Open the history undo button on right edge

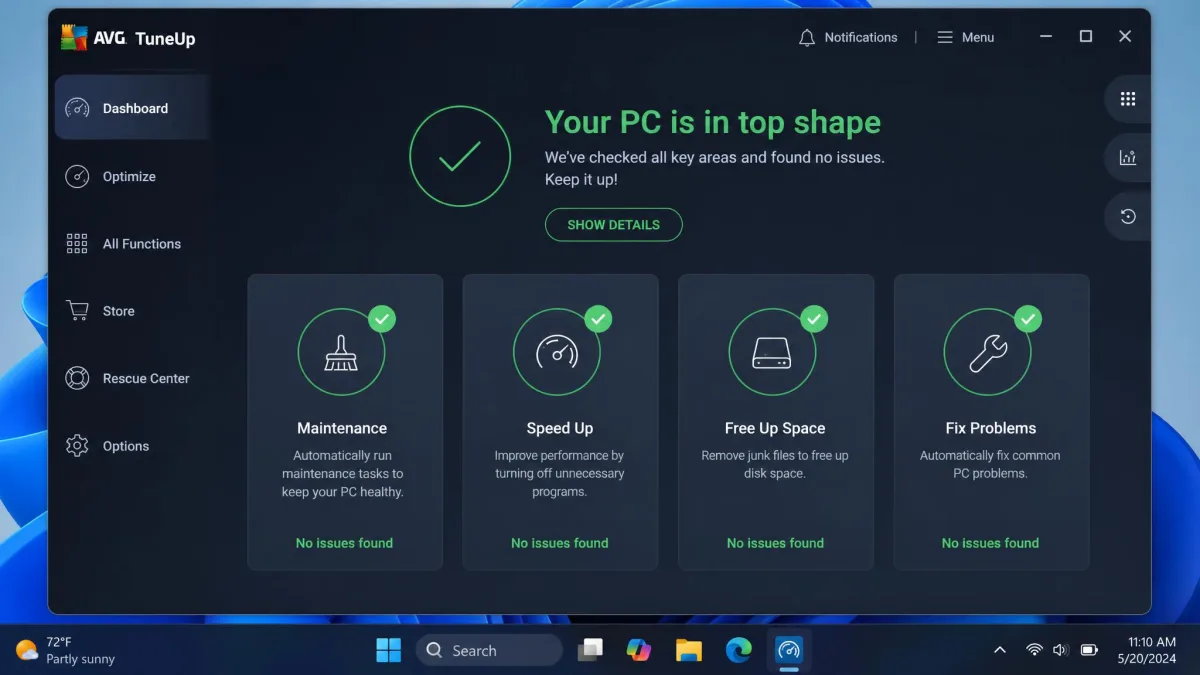[1128, 216]
